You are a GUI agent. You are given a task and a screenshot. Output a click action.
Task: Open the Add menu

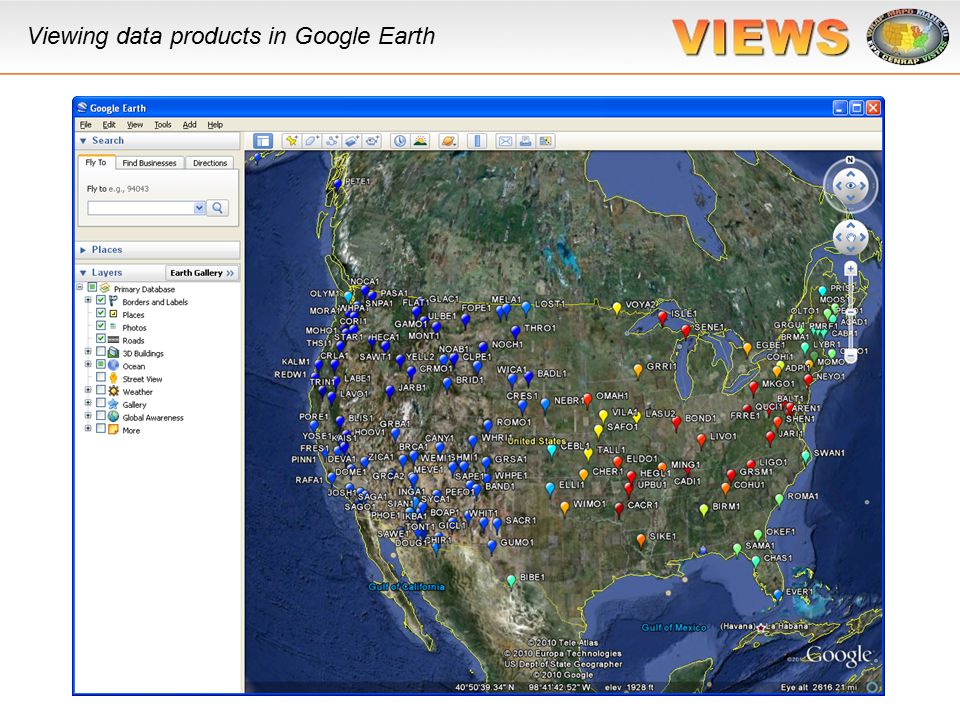coord(190,125)
